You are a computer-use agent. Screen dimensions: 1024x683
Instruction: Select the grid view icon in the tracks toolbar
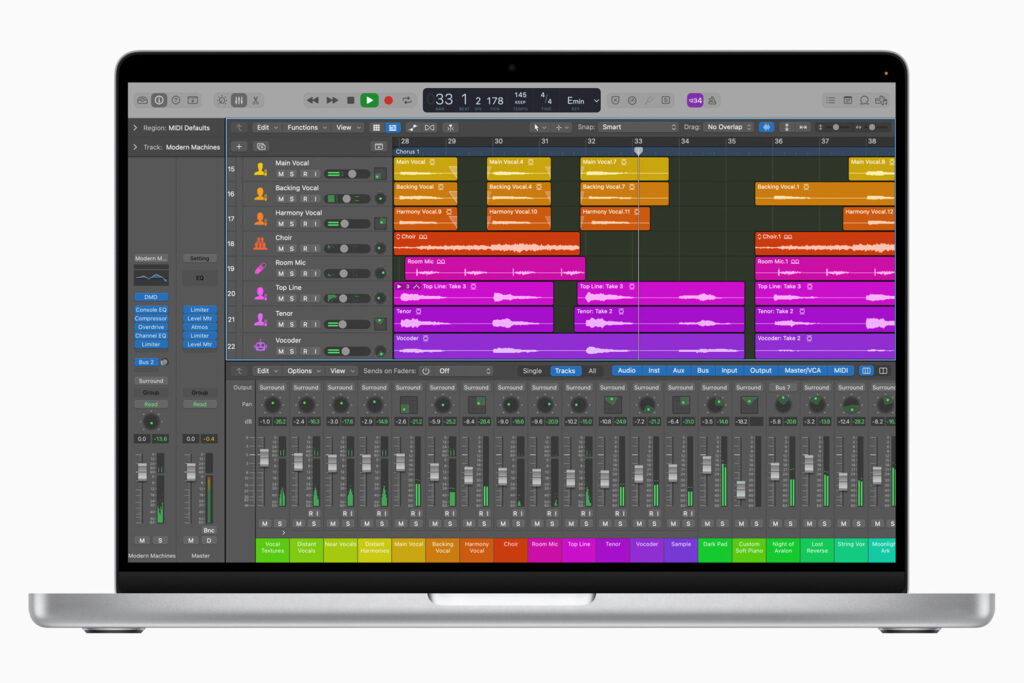coord(376,127)
